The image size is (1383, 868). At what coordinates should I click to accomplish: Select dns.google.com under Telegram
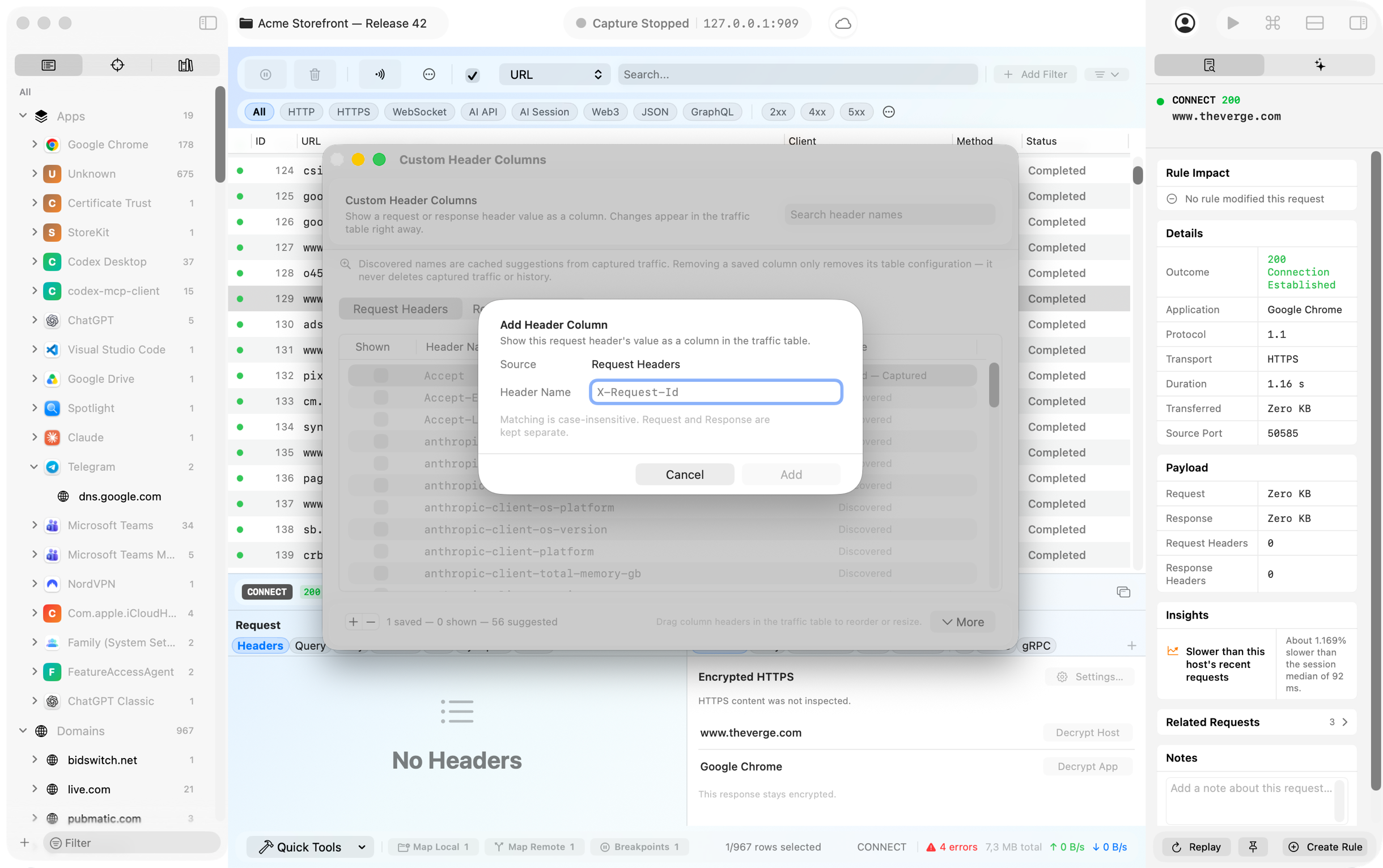click(120, 496)
